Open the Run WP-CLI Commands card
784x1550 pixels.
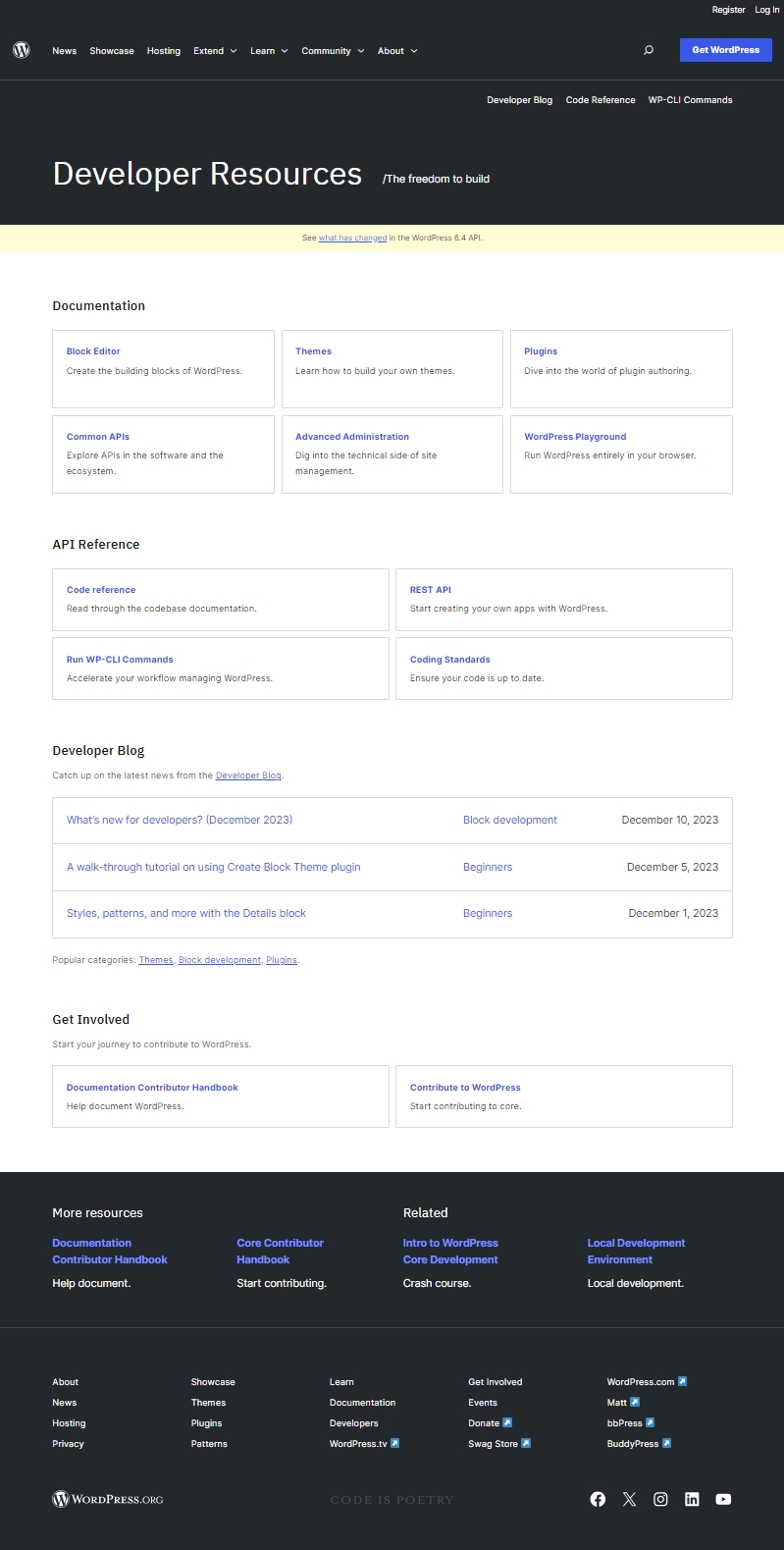(x=221, y=668)
